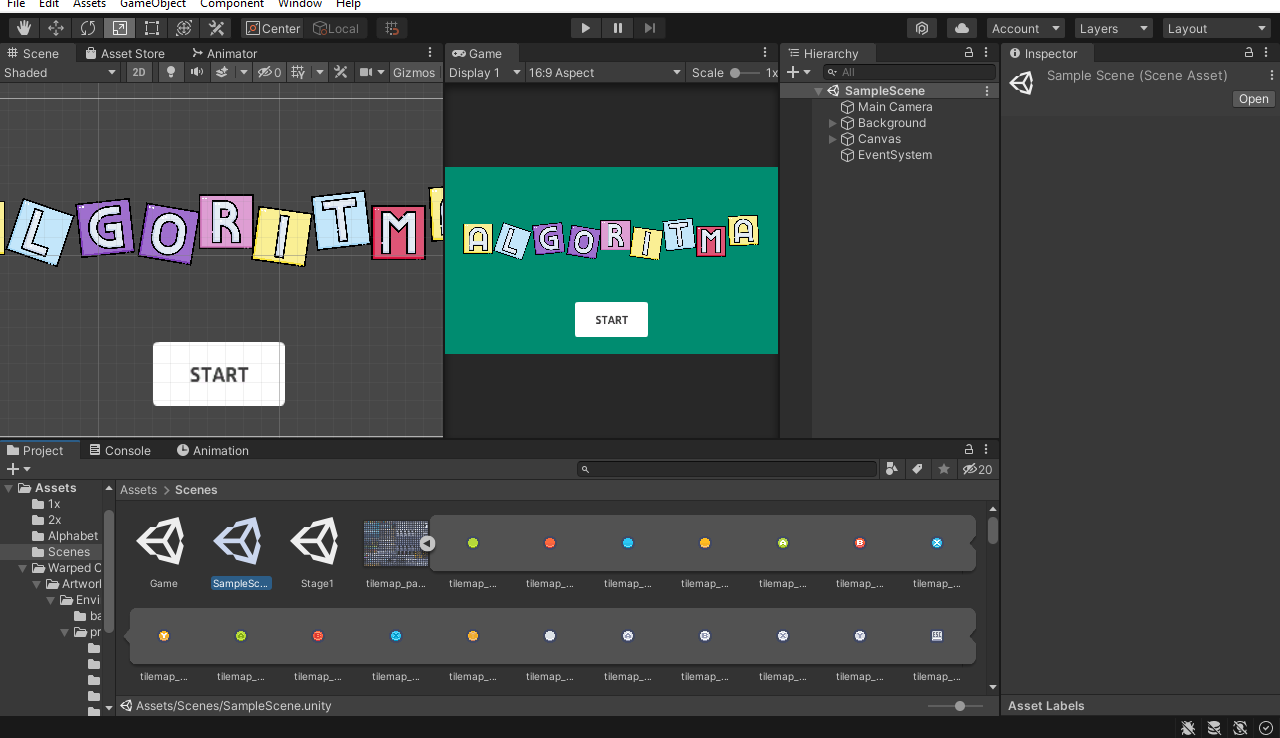Viewport: 1280px width, 738px height.
Task: Toggle scene audio with the speaker icon
Action: (x=197, y=72)
